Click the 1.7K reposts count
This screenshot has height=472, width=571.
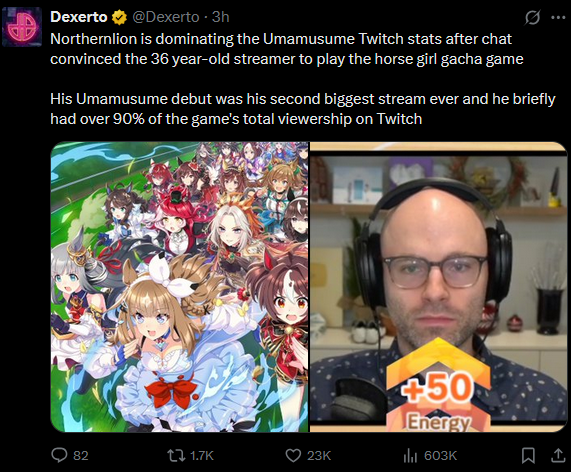202,456
